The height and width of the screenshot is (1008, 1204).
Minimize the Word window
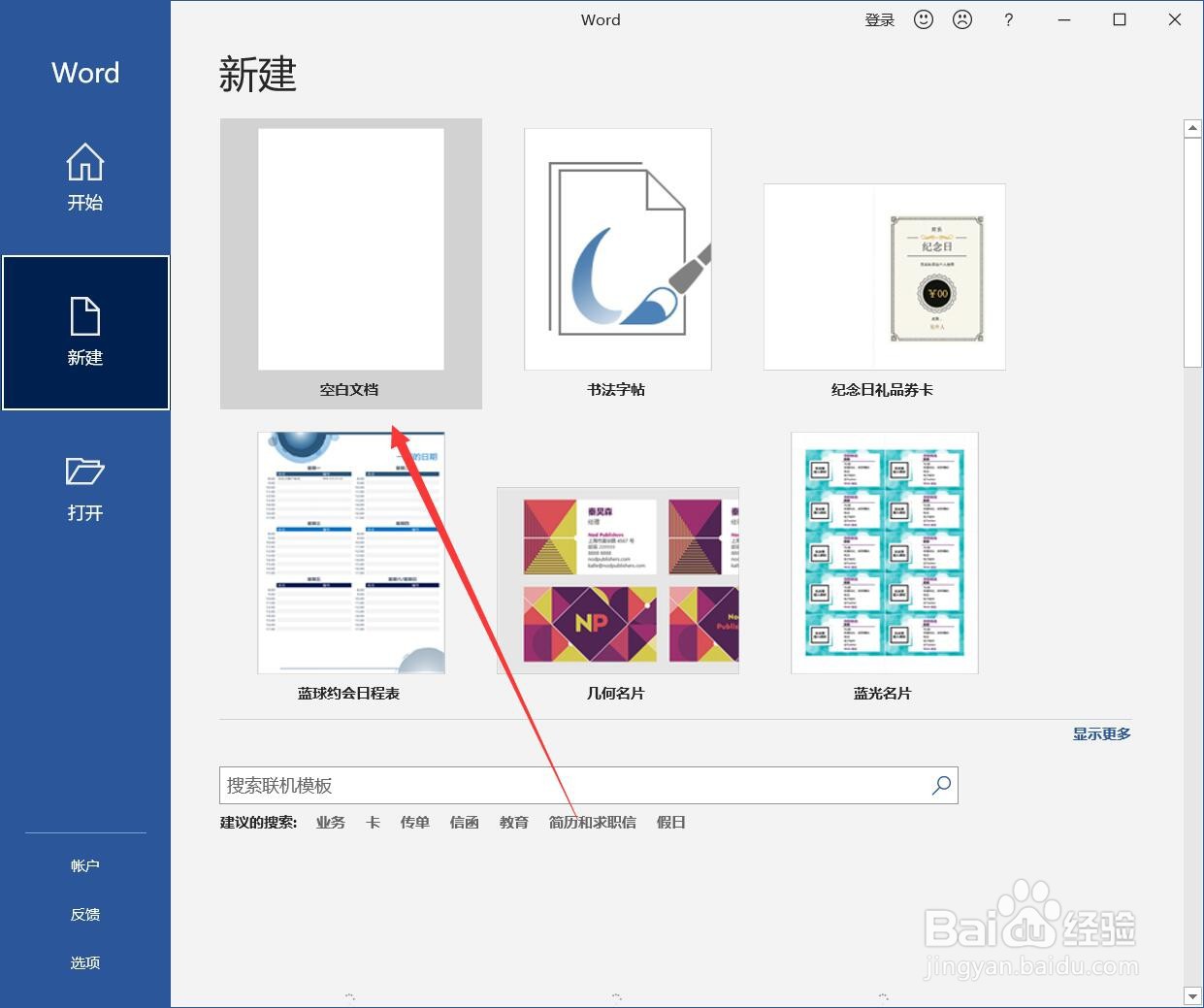[1064, 19]
